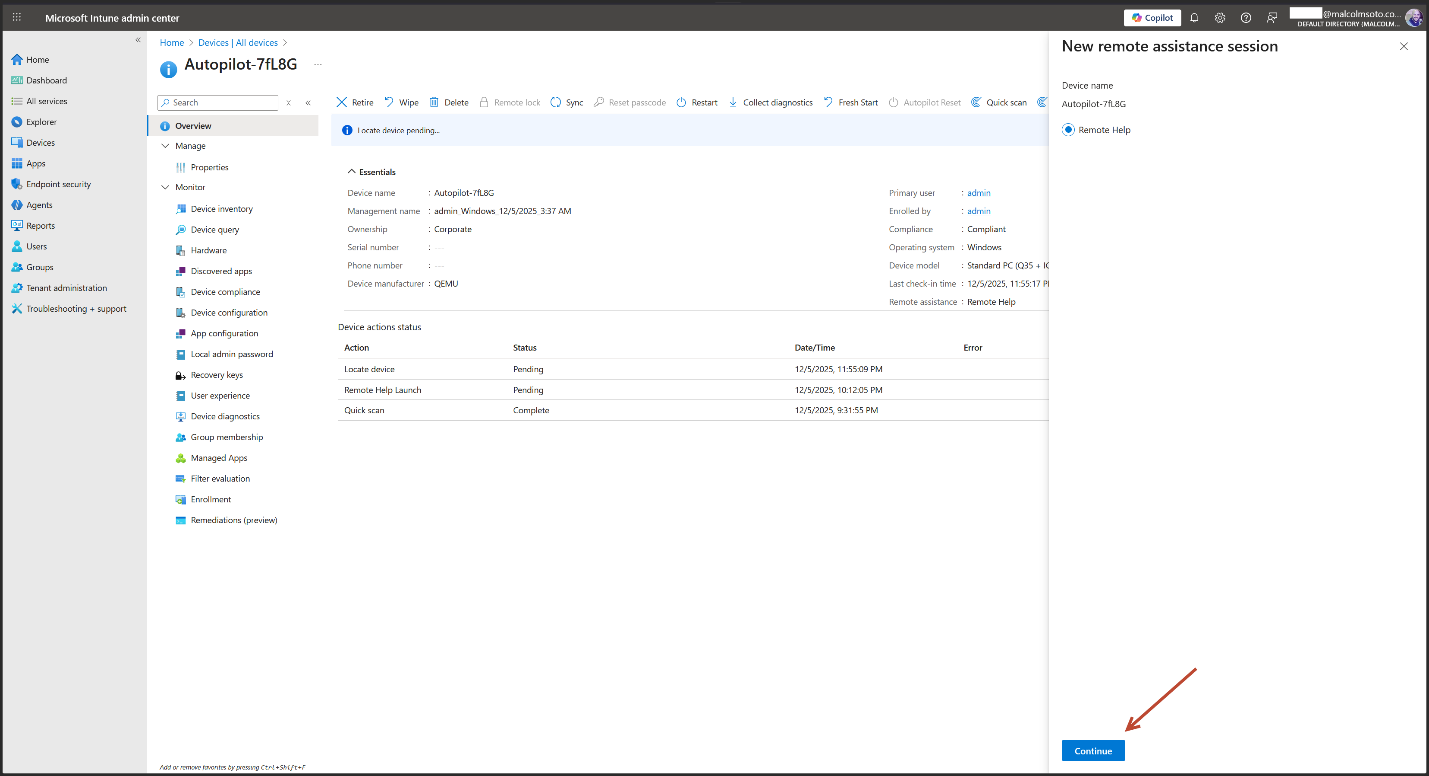
Task: Click the Fresh Start toolbar icon
Action: 828,102
